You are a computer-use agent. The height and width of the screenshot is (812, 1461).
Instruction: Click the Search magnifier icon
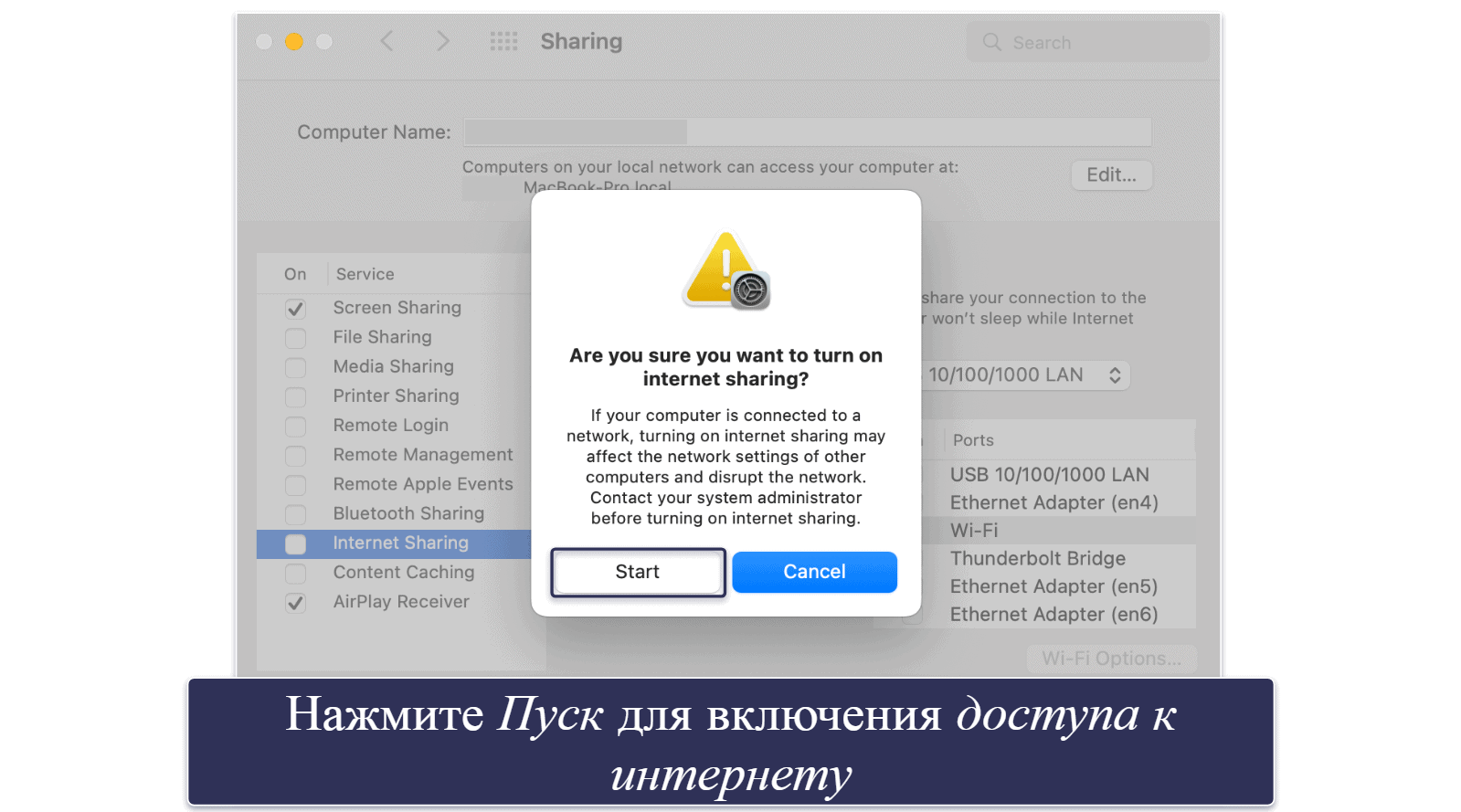991,42
